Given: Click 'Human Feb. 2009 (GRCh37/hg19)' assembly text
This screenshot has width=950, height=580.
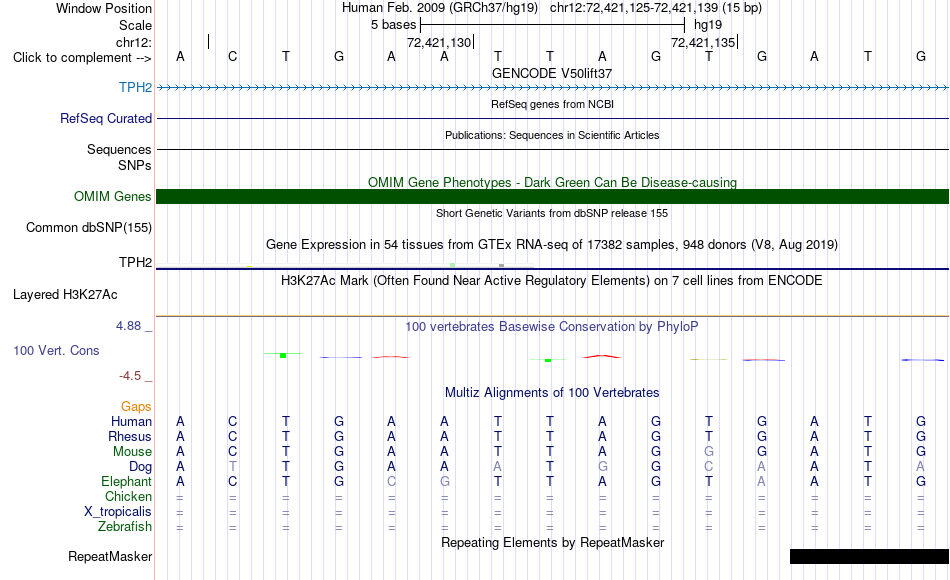Looking at the screenshot, I should [440, 8].
